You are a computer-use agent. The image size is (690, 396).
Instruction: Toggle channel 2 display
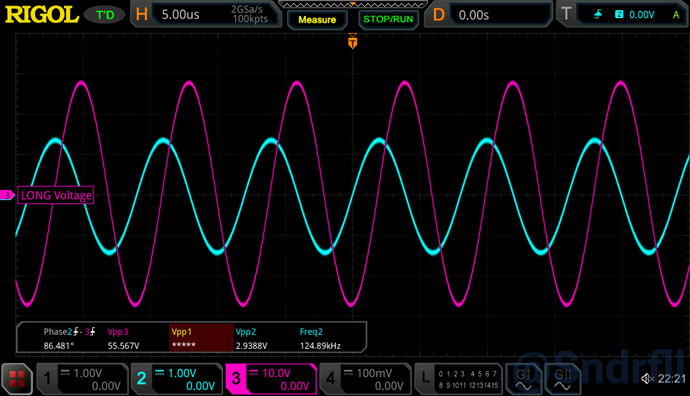(176, 379)
